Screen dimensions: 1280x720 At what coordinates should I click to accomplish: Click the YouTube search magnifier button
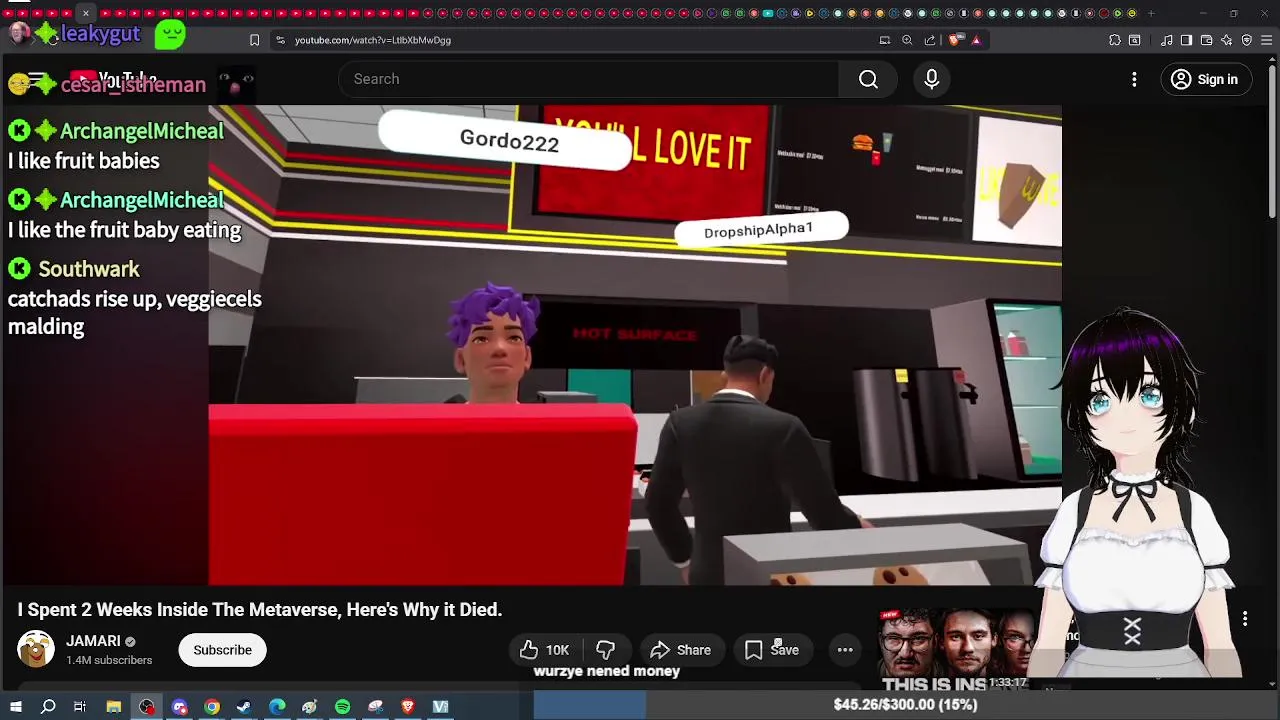[868, 79]
